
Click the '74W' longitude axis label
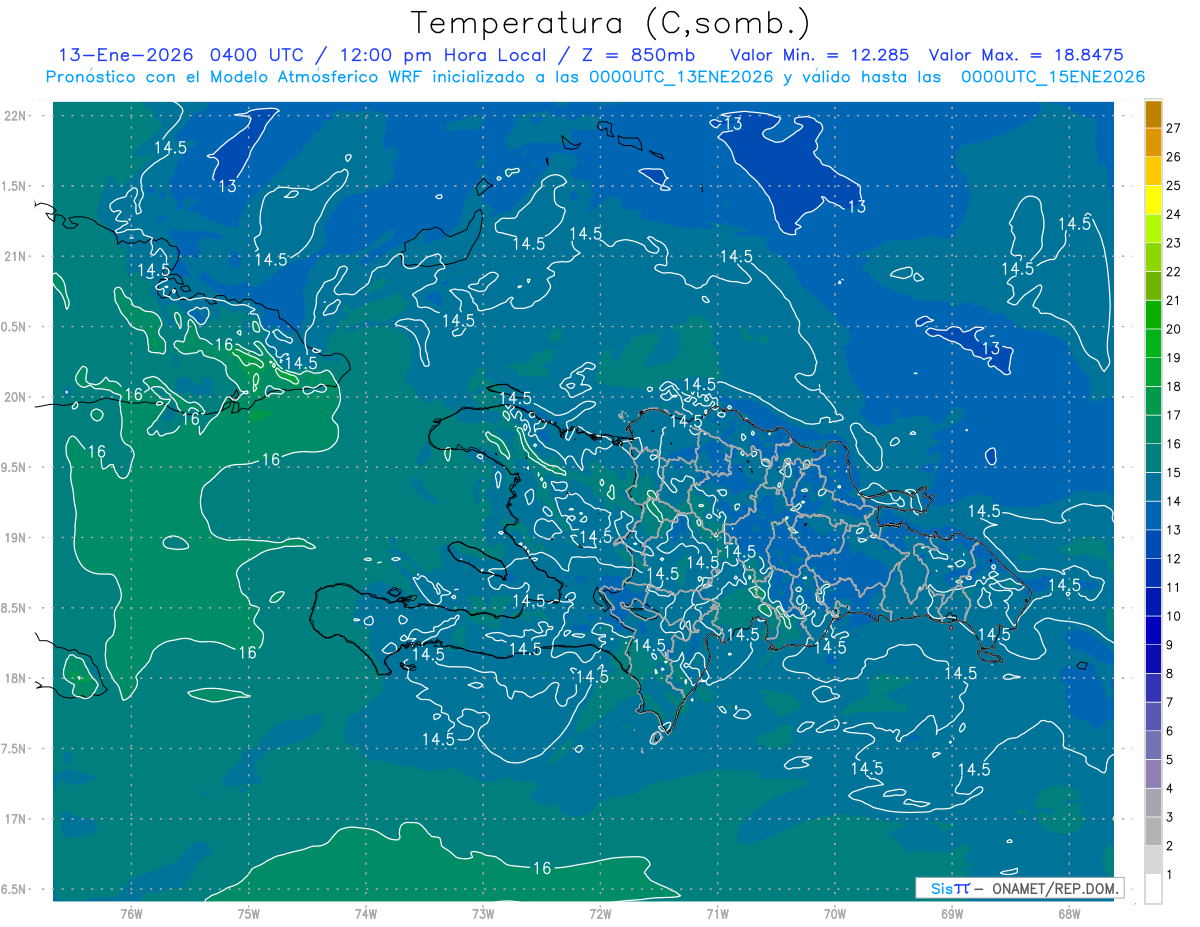tap(365, 913)
